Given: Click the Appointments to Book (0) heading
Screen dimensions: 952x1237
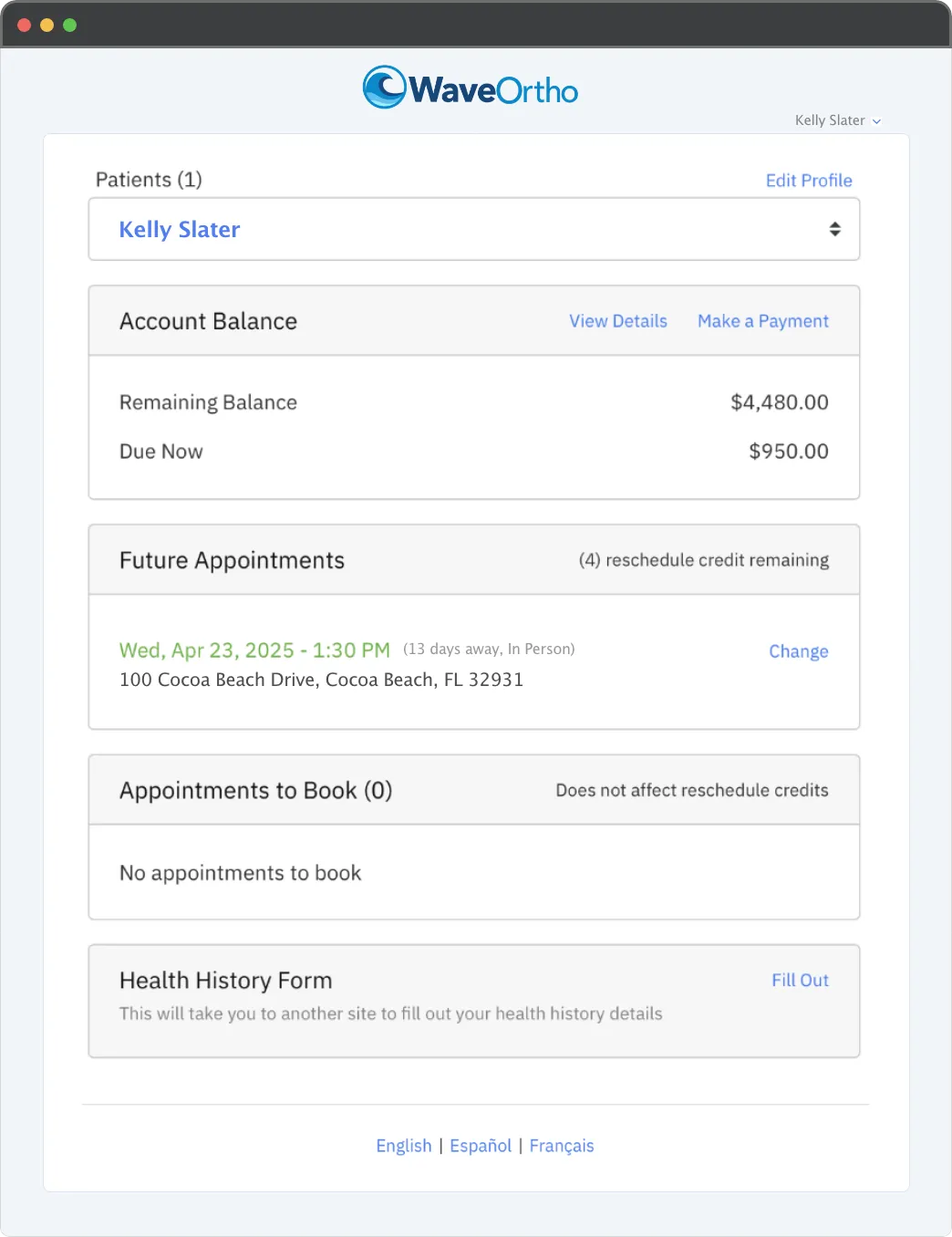Looking at the screenshot, I should 256,790.
